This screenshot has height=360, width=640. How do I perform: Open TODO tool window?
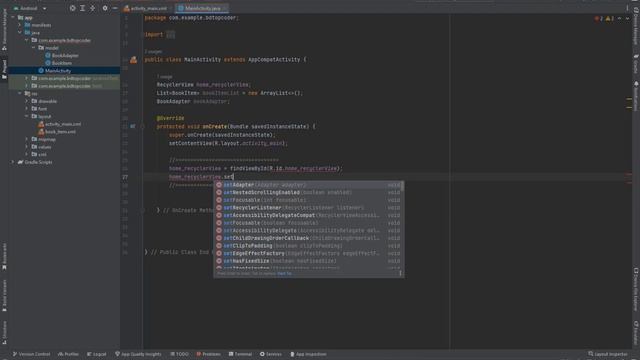(x=180, y=354)
